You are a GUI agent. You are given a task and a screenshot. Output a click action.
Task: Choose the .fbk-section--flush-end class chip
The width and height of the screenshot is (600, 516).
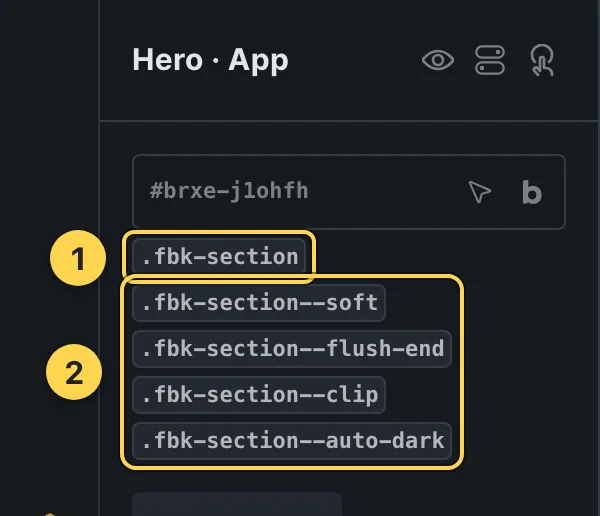point(292,349)
